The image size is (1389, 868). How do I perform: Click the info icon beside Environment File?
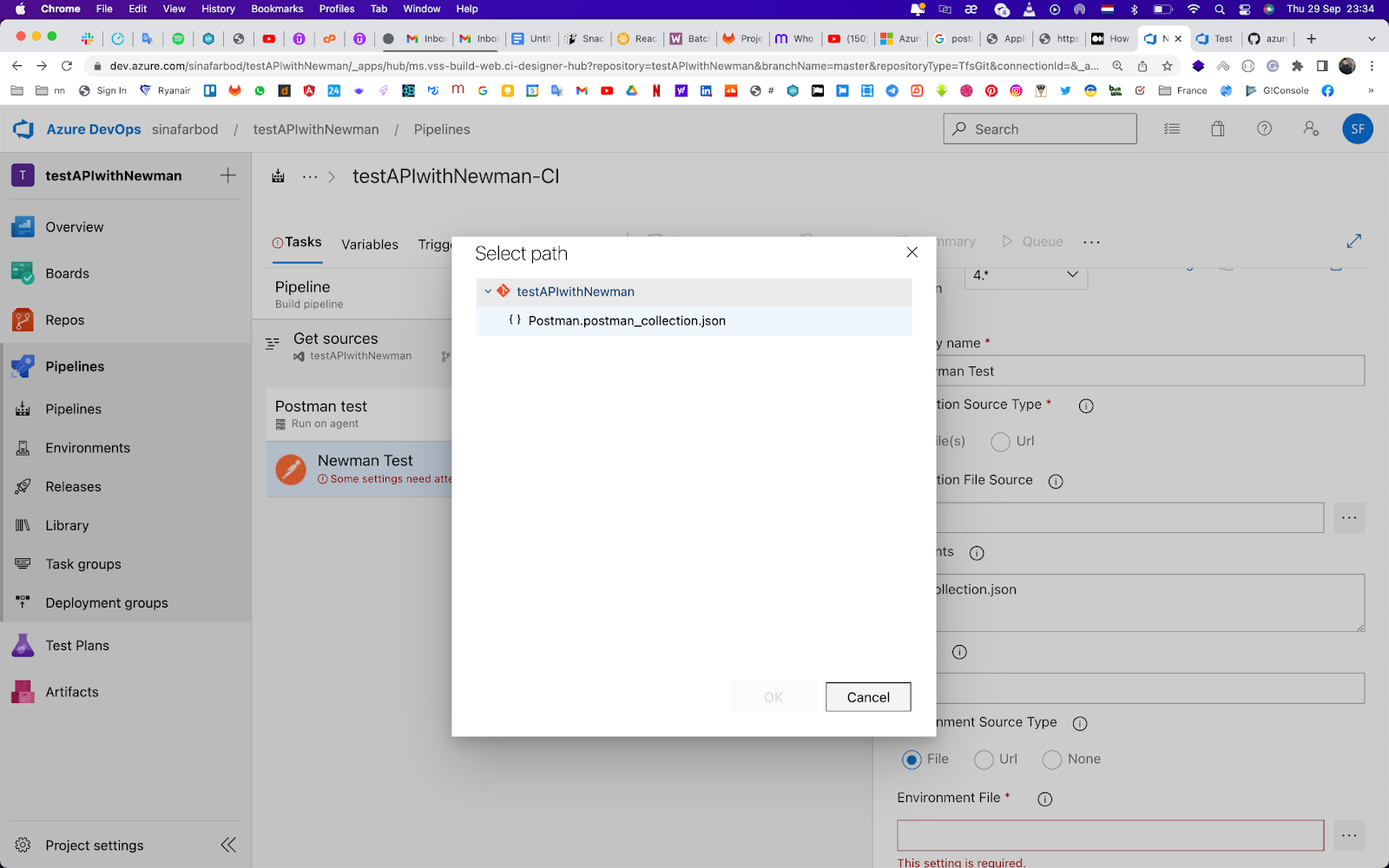tap(1045, 799)
